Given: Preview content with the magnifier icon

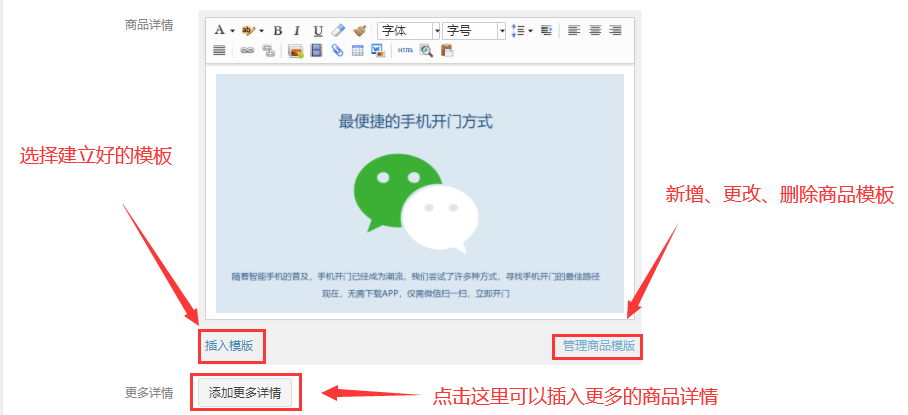Looking at the screenshot, I should click(426, 51).
